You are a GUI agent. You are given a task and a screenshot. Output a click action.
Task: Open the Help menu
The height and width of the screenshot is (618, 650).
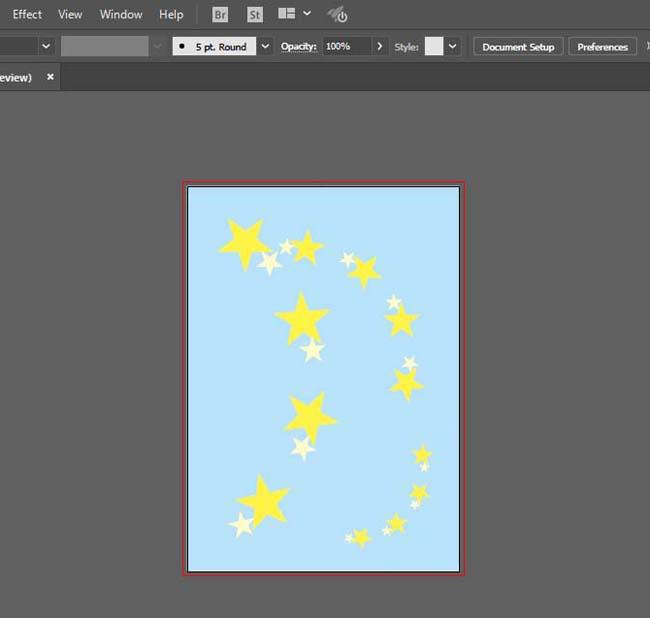coord(171,15)
